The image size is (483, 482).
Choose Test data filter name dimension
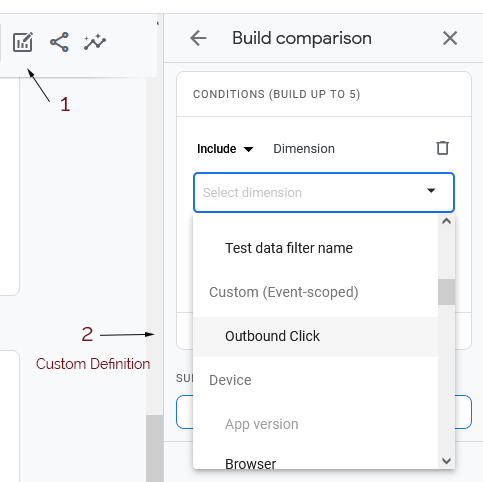click(x=315, y=248)
